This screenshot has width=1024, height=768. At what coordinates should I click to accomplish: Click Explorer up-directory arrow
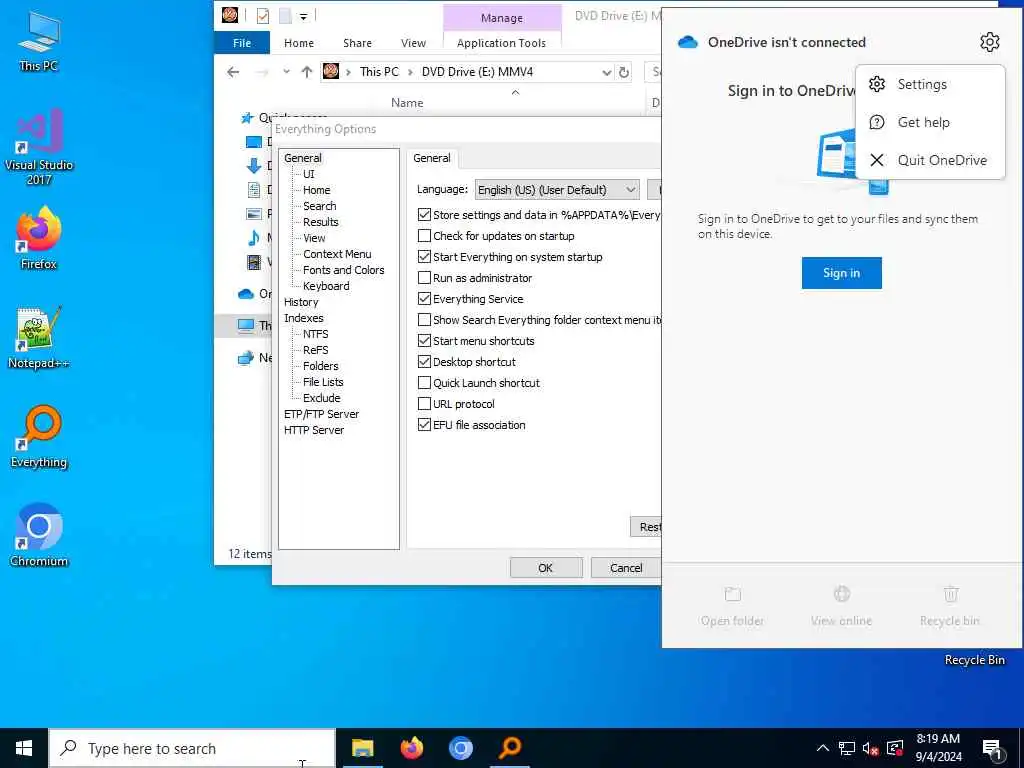(x=306, y=72)
